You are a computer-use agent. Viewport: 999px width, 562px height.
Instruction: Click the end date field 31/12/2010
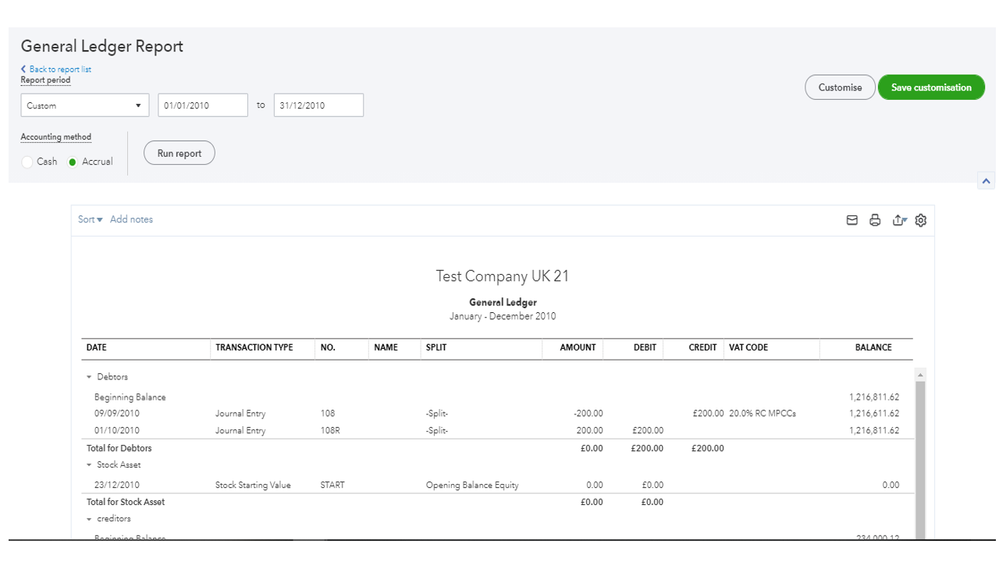click(x=318, y=105)
